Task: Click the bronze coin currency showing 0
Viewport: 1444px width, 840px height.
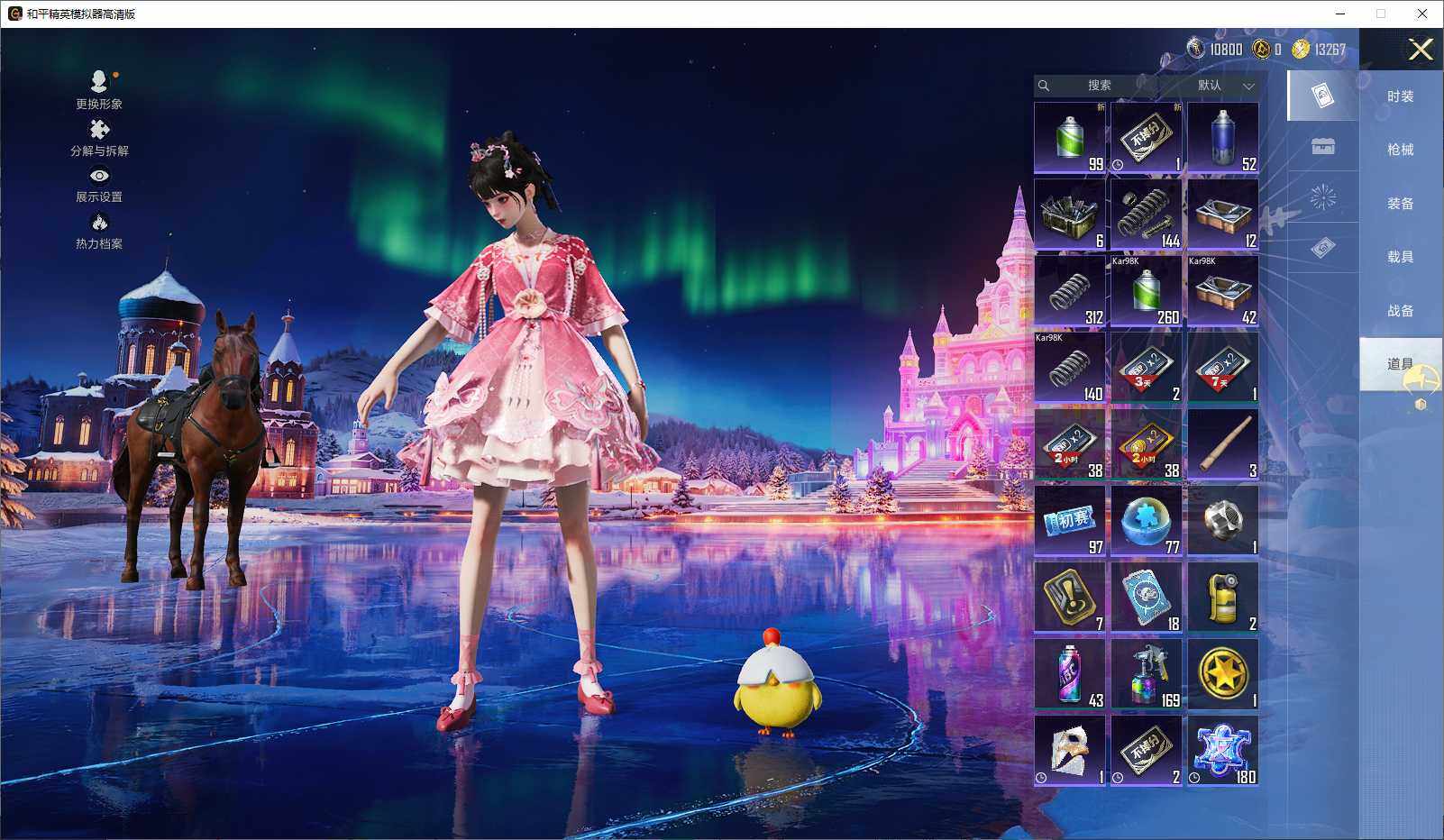Action: 1267,50
